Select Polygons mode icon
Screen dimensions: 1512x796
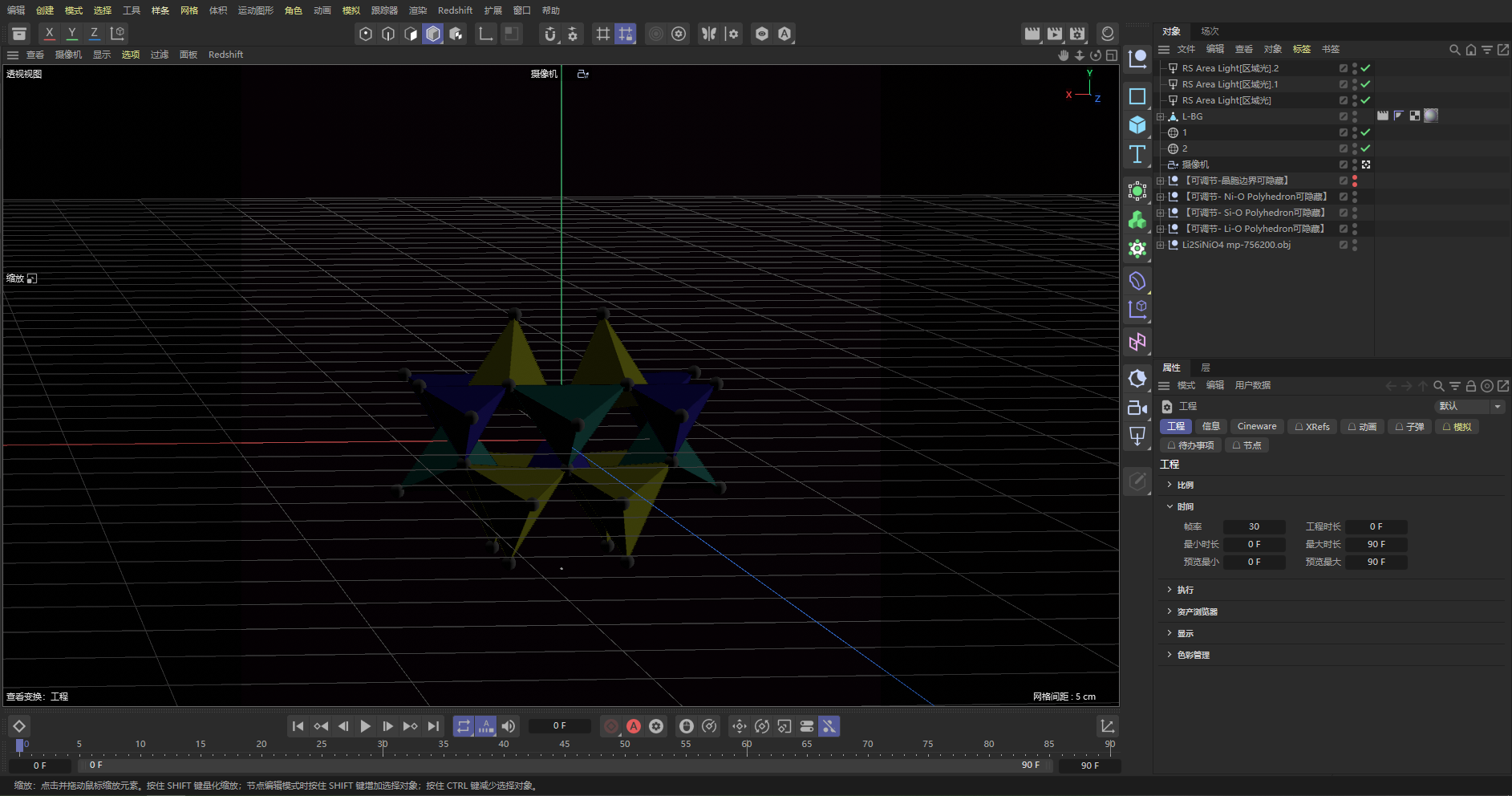(x=411, y=34)
